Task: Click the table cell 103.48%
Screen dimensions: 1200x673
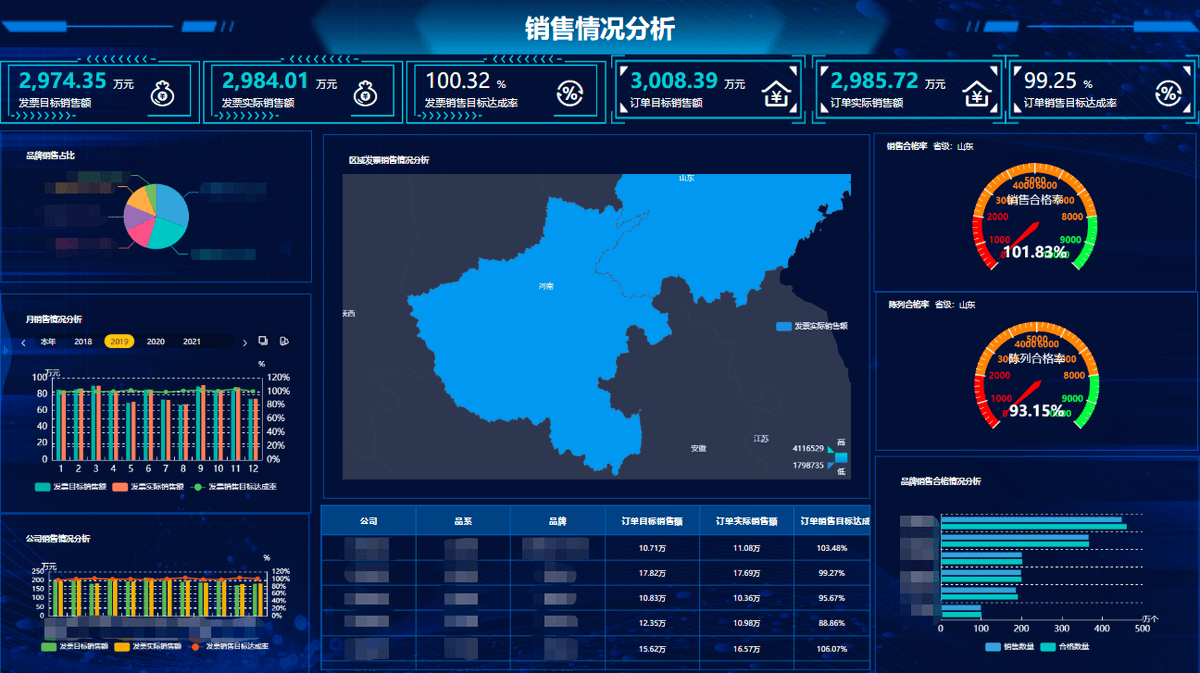Action: [832, 548]
